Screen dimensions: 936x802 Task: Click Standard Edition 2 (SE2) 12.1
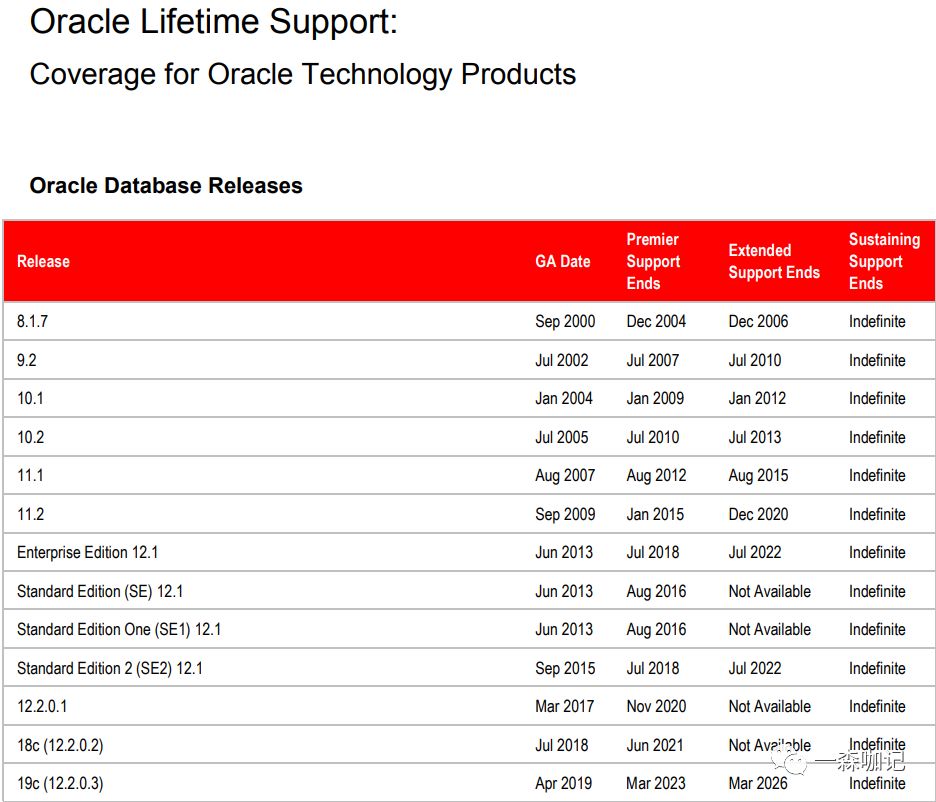coord(110,668)
